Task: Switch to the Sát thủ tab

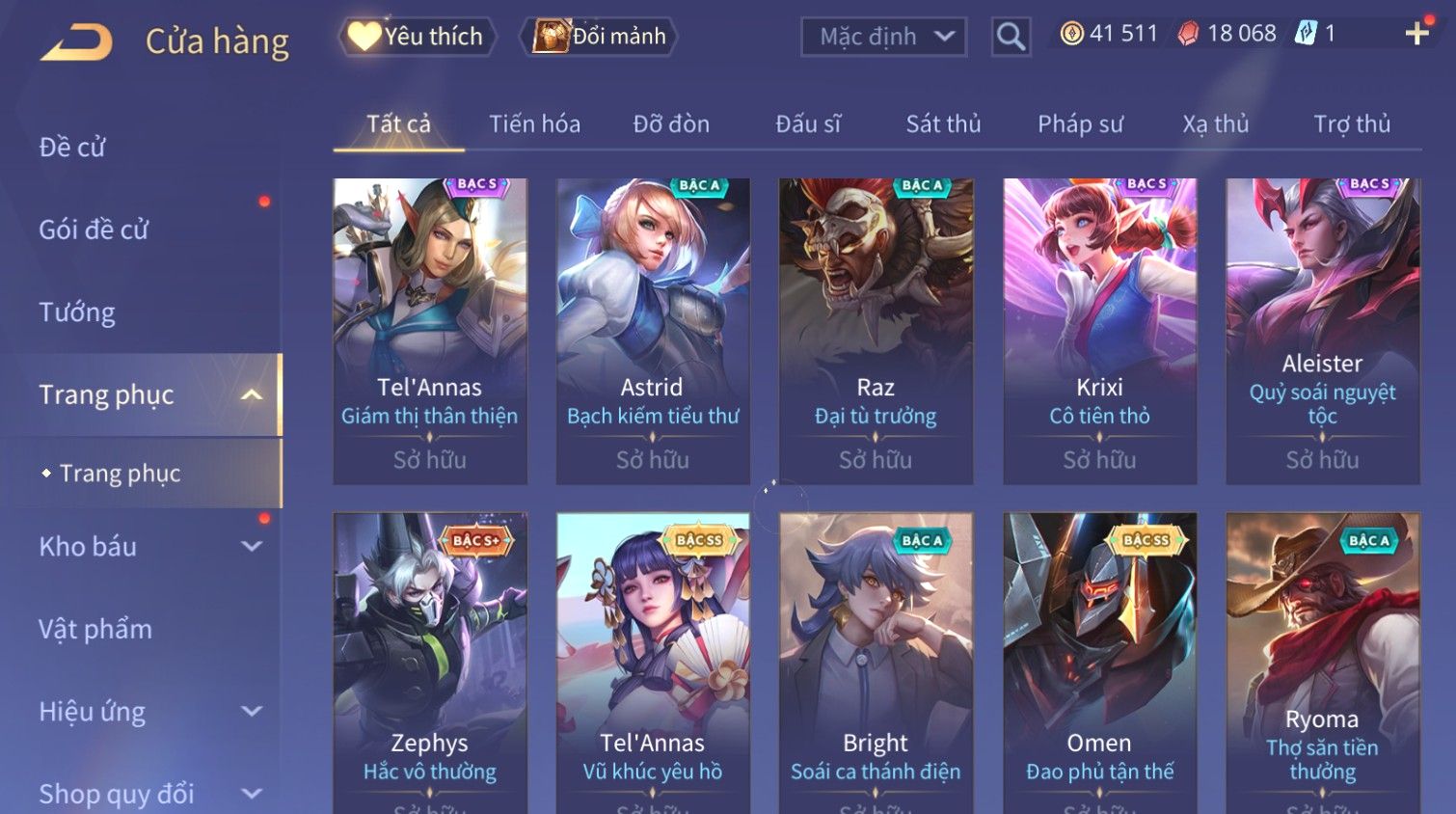Action: (943, 123)
